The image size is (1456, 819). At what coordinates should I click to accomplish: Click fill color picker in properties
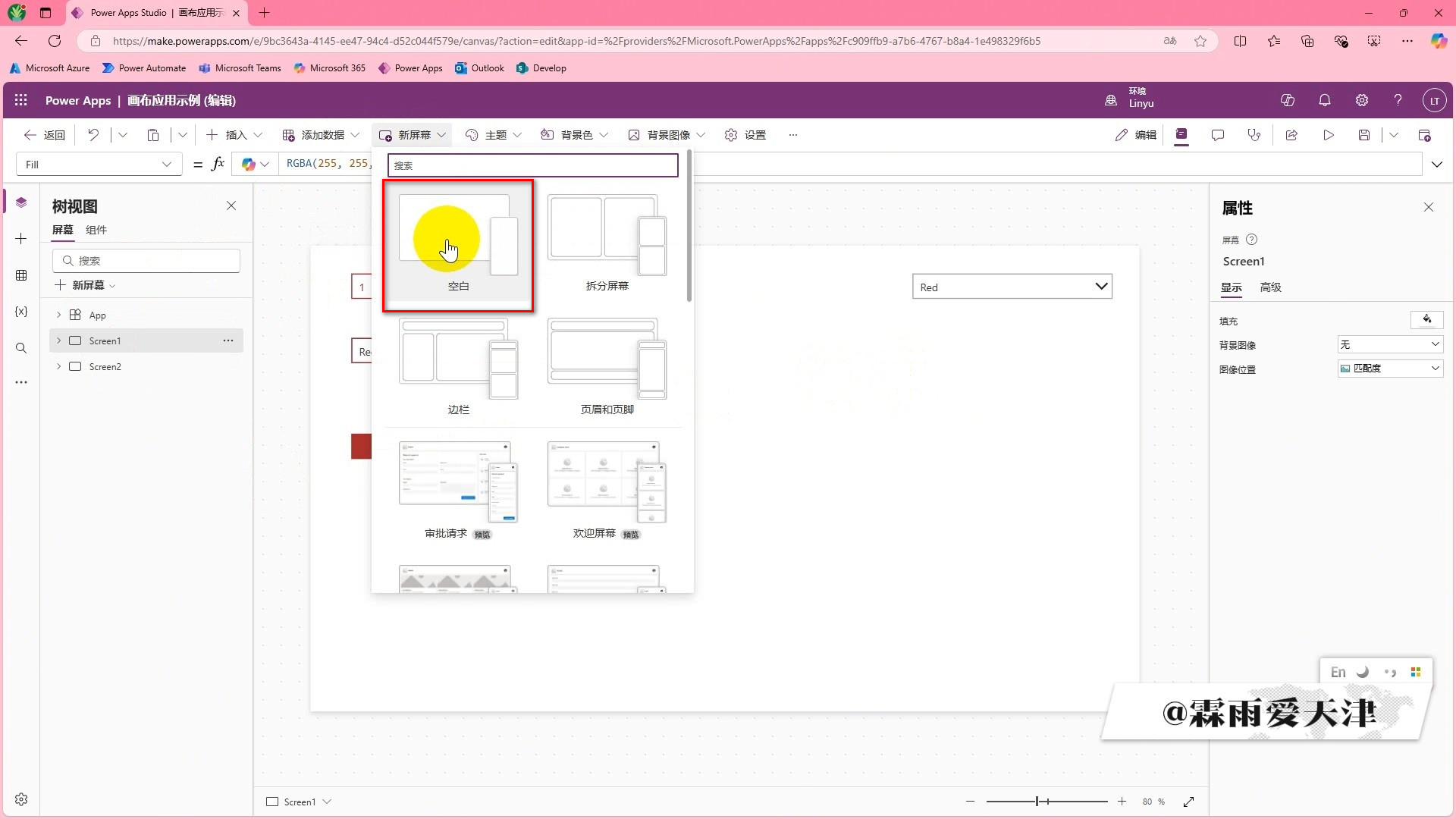1426,319
